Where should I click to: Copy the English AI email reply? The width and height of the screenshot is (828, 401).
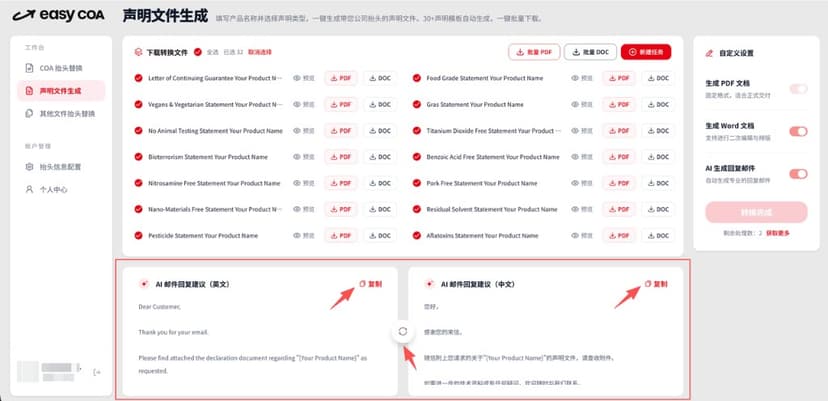coord(370,284)
